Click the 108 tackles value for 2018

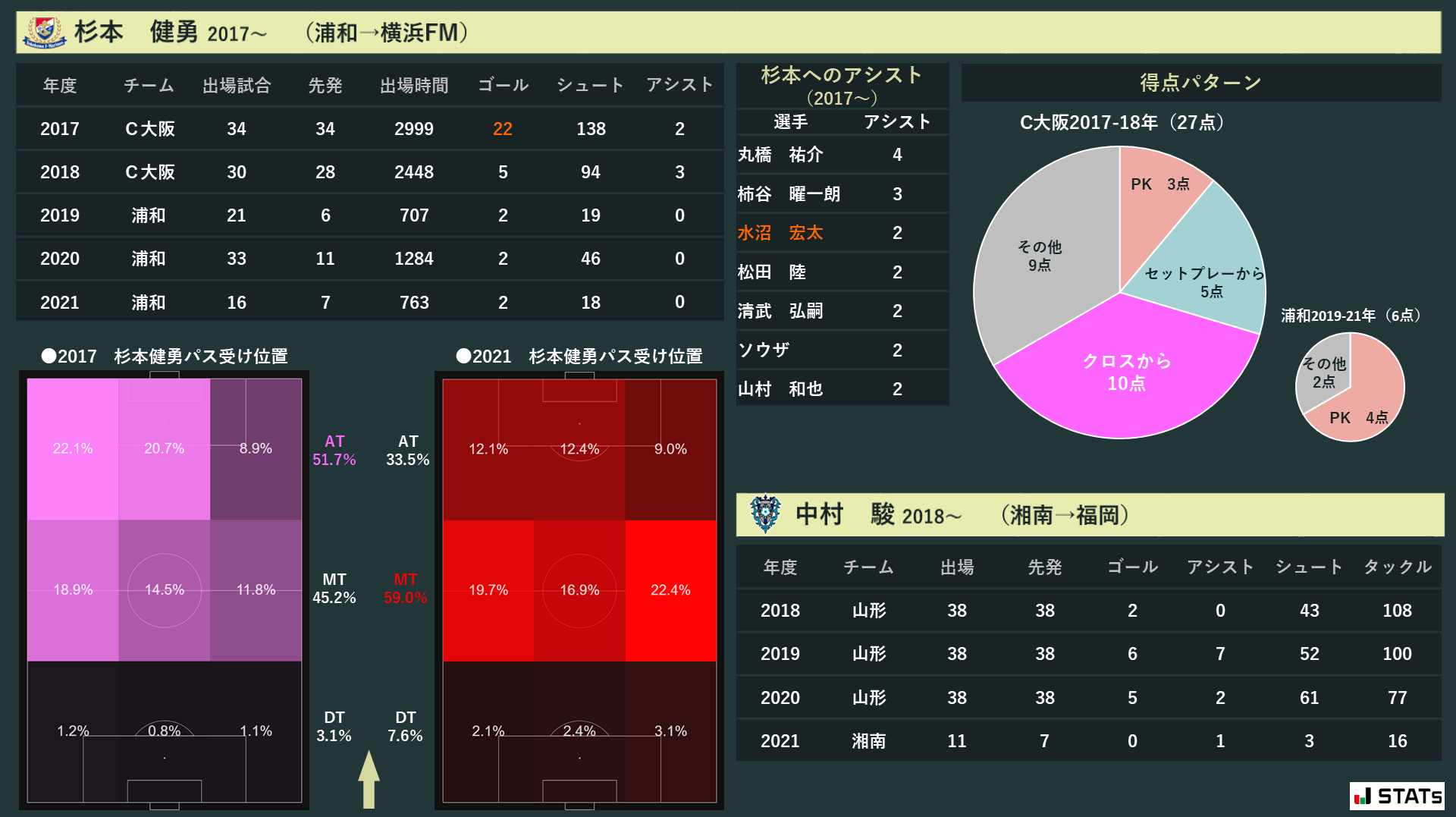tap(1397, 611)
